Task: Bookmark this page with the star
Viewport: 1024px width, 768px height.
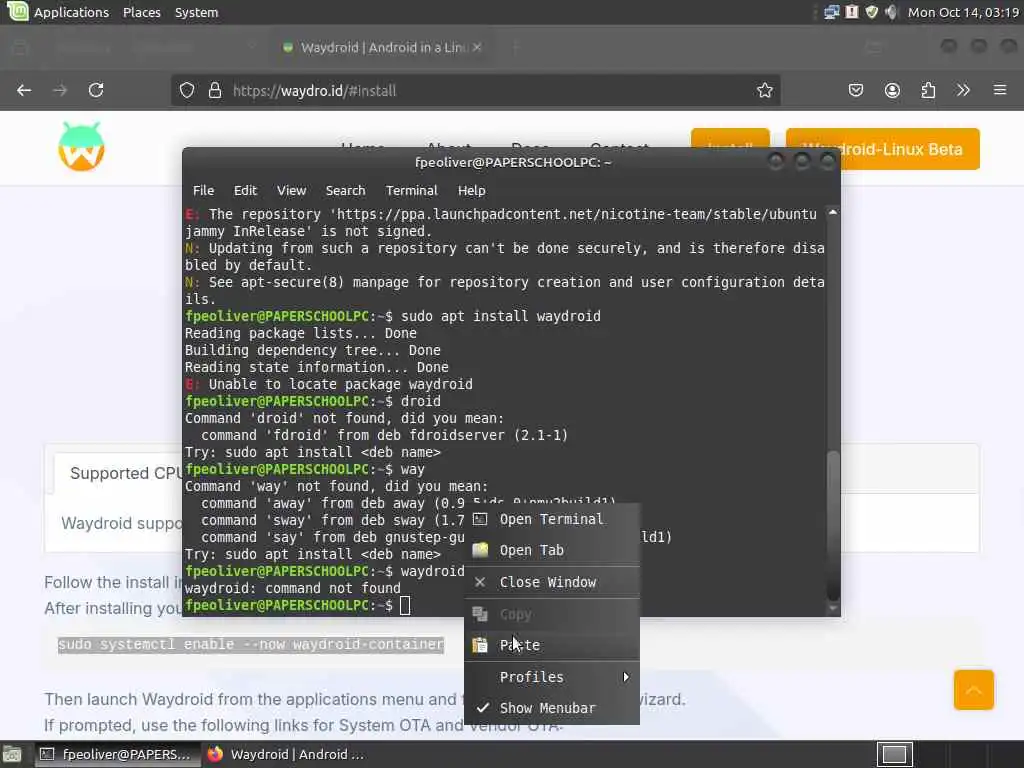Action: 765,90
